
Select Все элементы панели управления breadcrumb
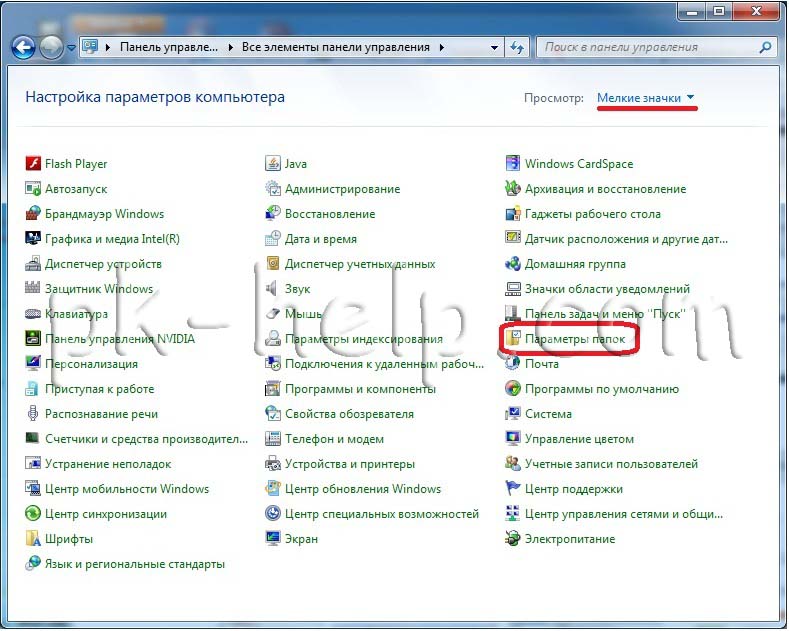pos(336,47)
